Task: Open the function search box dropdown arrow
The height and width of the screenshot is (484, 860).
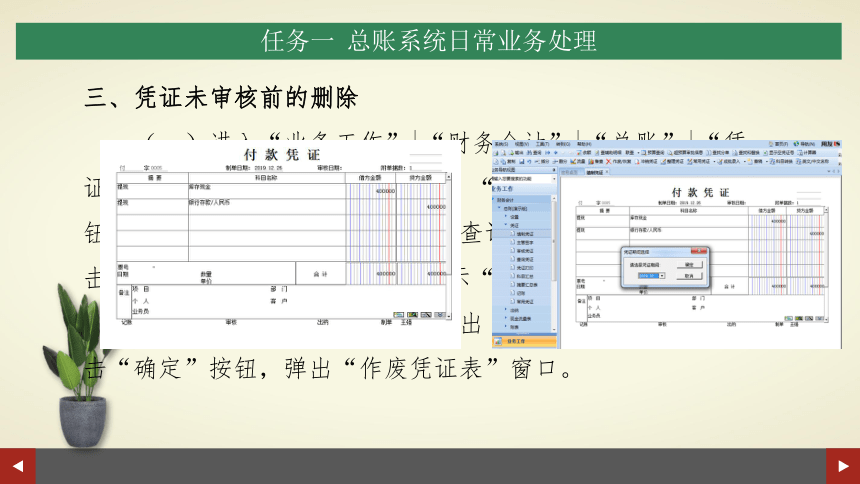Action: 554,179
